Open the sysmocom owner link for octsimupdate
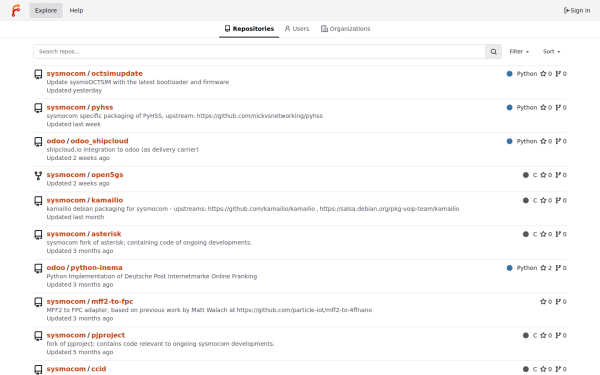600x375 pixels. pyautogui.click(x=66, y=73)
